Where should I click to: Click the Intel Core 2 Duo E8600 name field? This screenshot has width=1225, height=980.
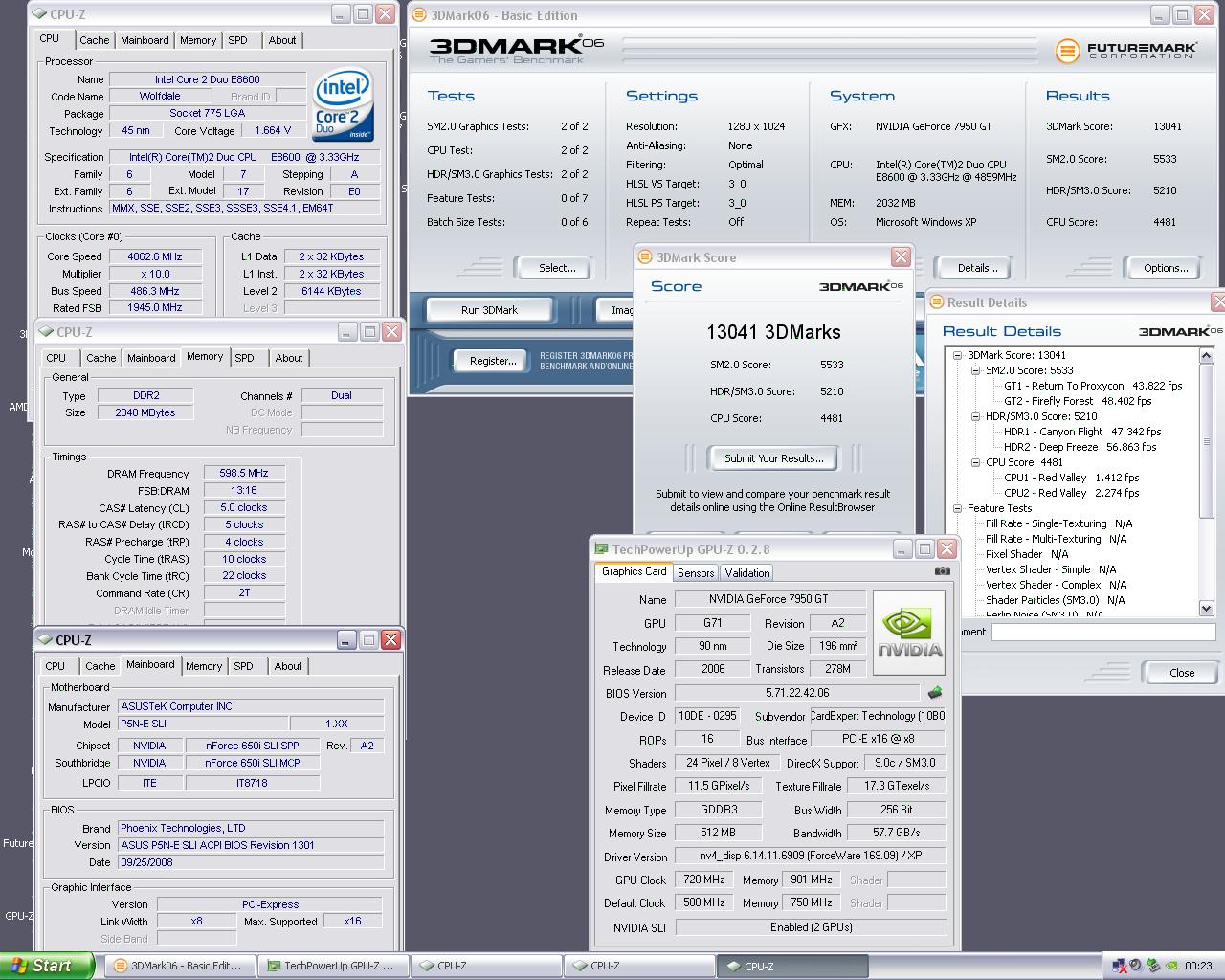208,79
